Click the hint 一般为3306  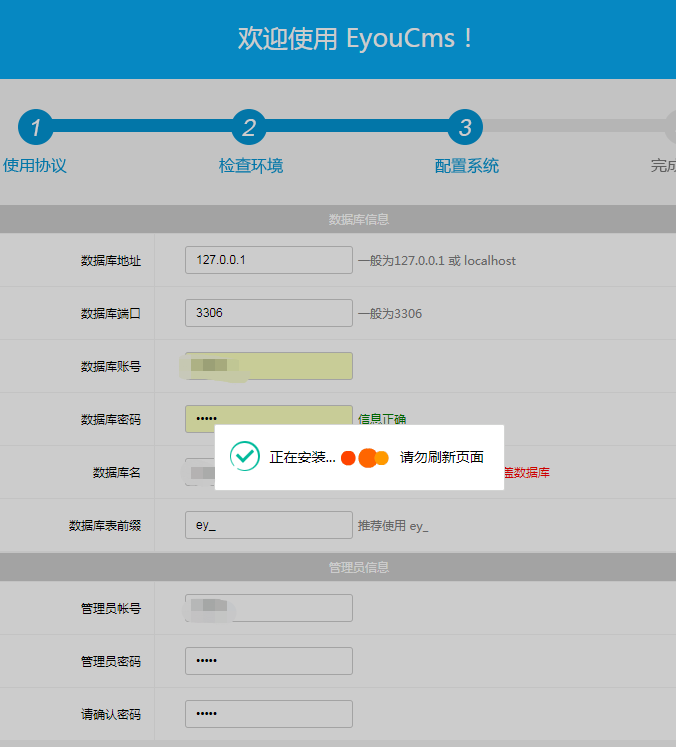click(390, 313)
